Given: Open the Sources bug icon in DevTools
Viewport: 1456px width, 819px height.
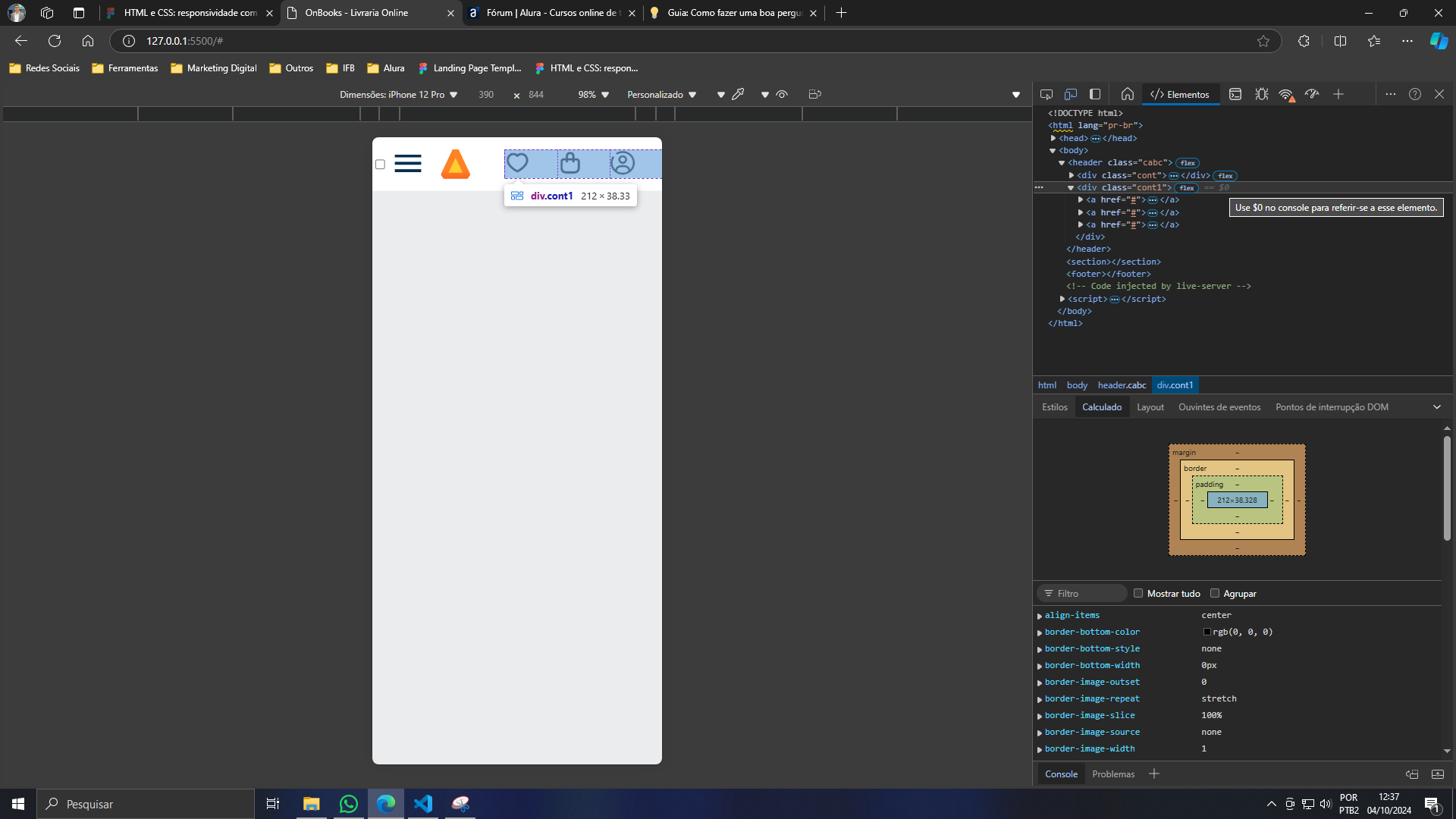Looking at the screenshot, I should tap(1261, 94).
